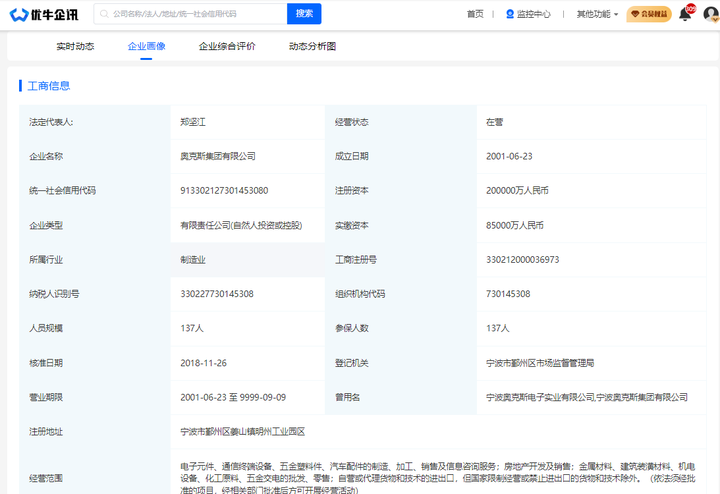Expand the 其他功能 dropdown
720x494 pixels.
point(597,14)
